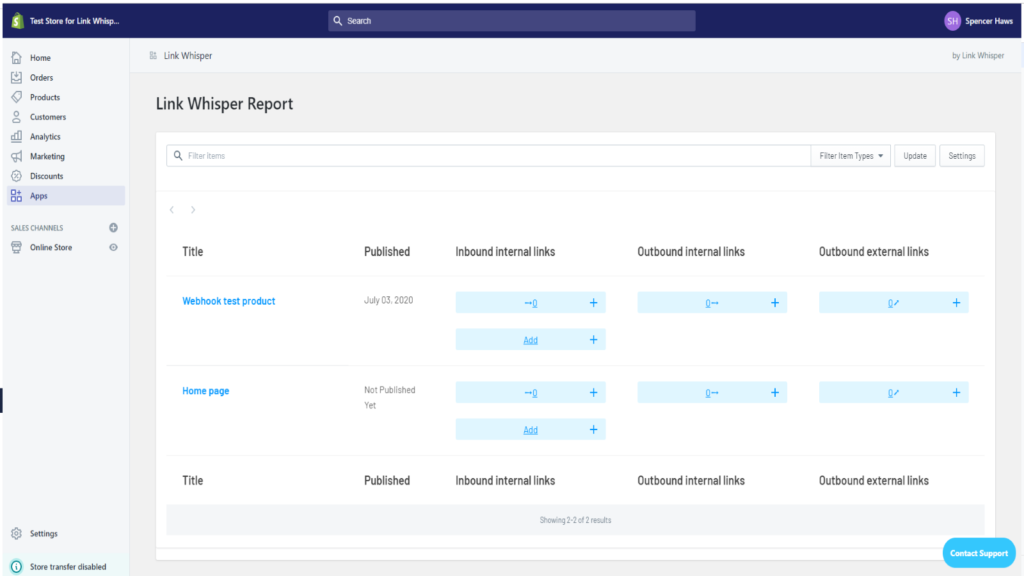1024x576 pixels.
Task: Open Home in the sidebar
Action: (40, 58)
